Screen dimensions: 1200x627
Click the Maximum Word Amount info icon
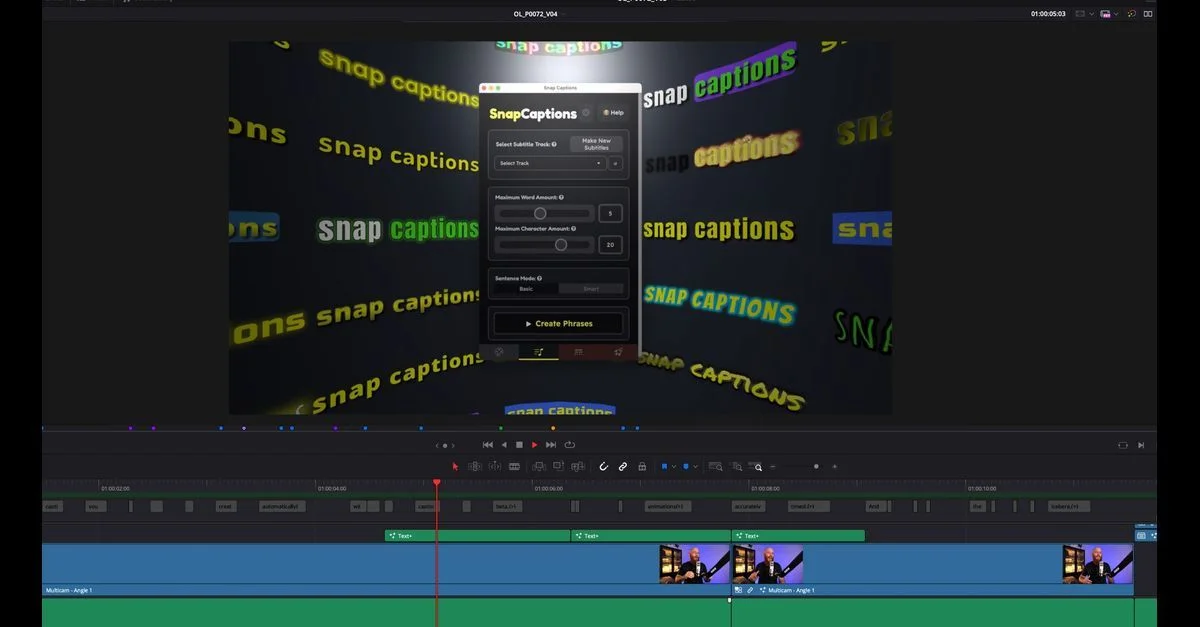(x=561, y=197)
